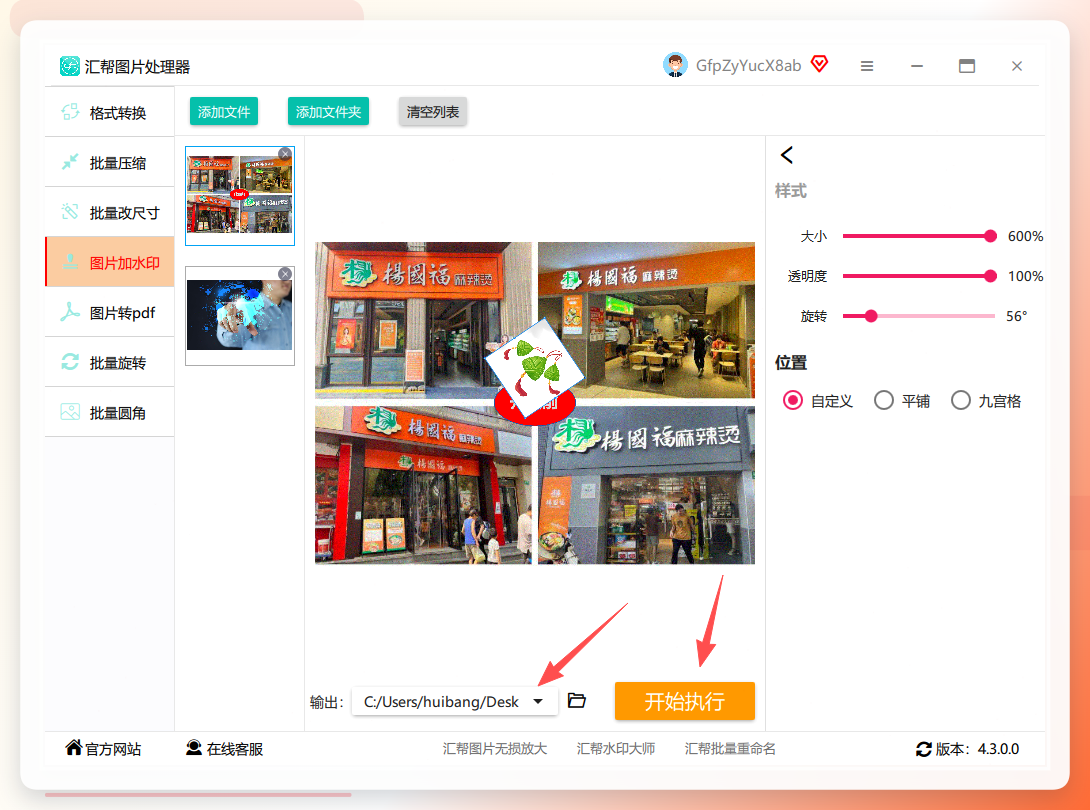
Task: Select the storefront collage thumbnail
Action: point(240,196)
